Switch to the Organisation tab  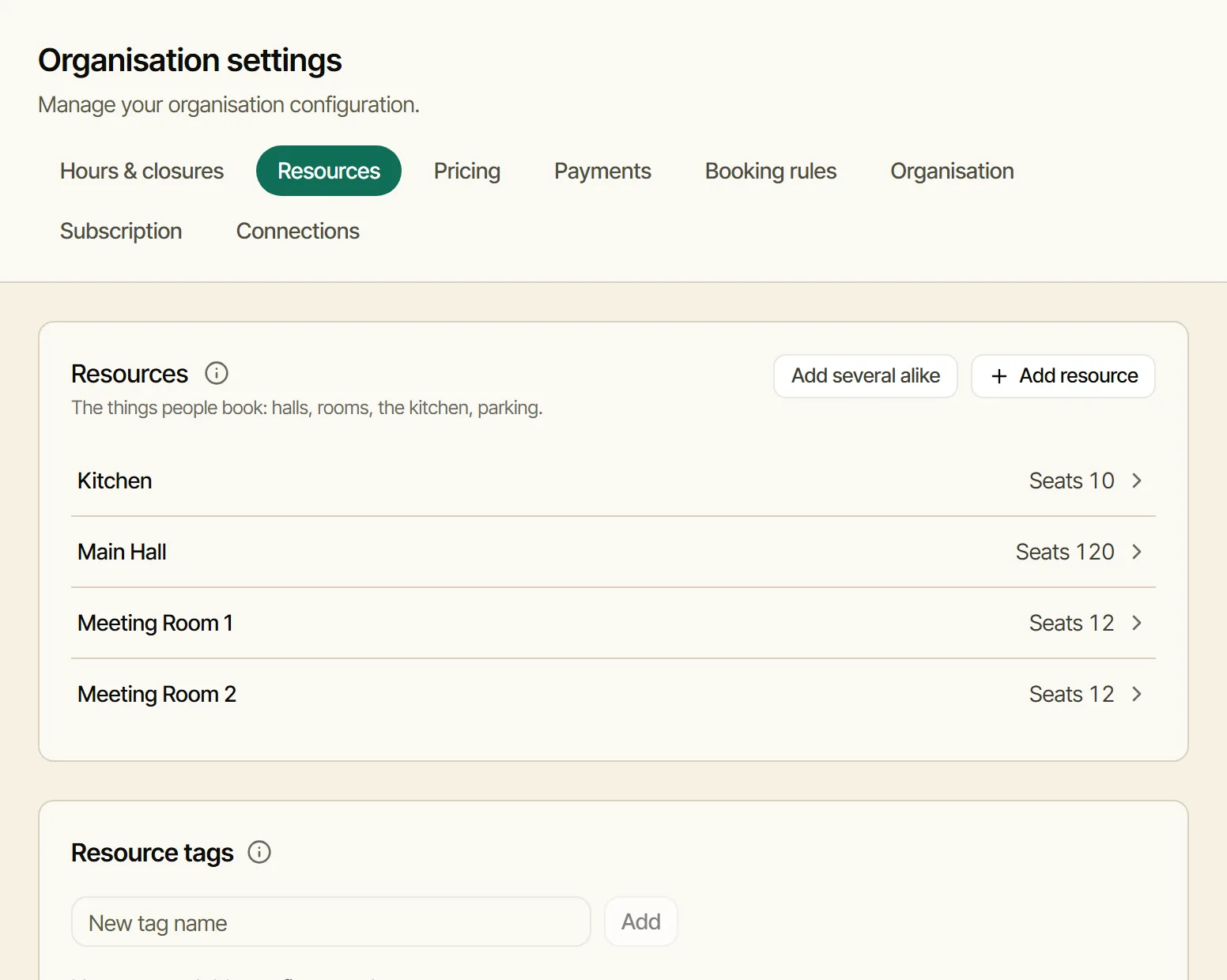(x=952, y=171)
